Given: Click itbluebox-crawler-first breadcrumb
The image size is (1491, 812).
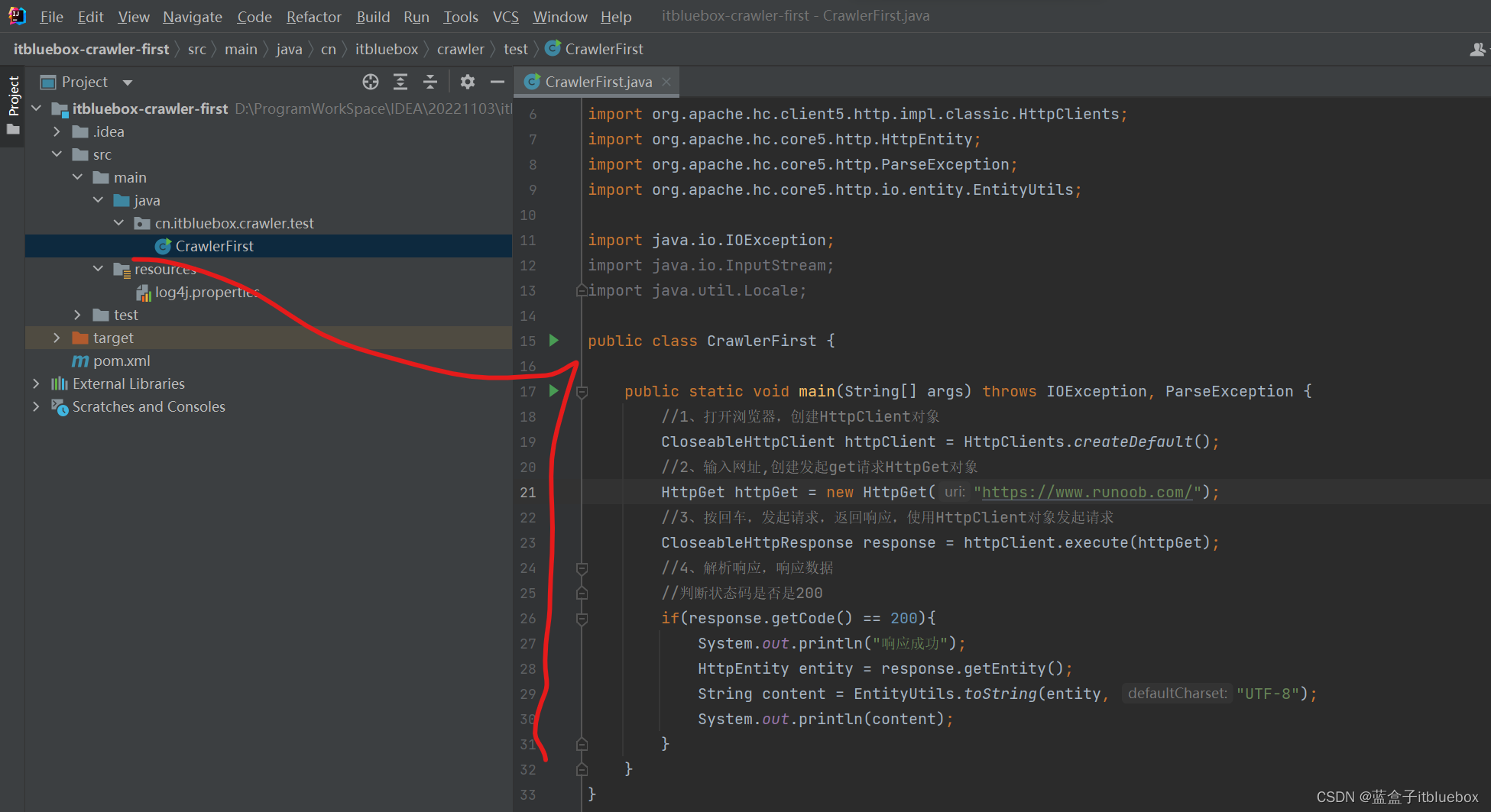Looking at the screenshot, I should (x=91, y=49).
